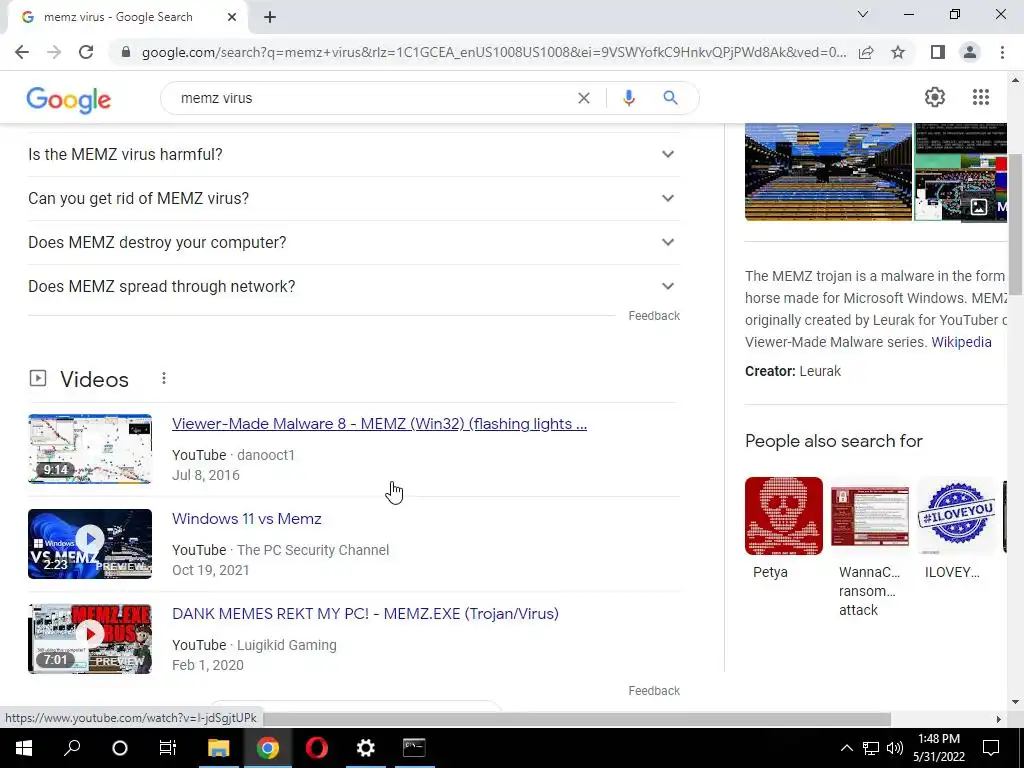1024x768 pixels.
Task: Expand 'Is the MEMZ virus harmful?'
Action: (354, 154)
